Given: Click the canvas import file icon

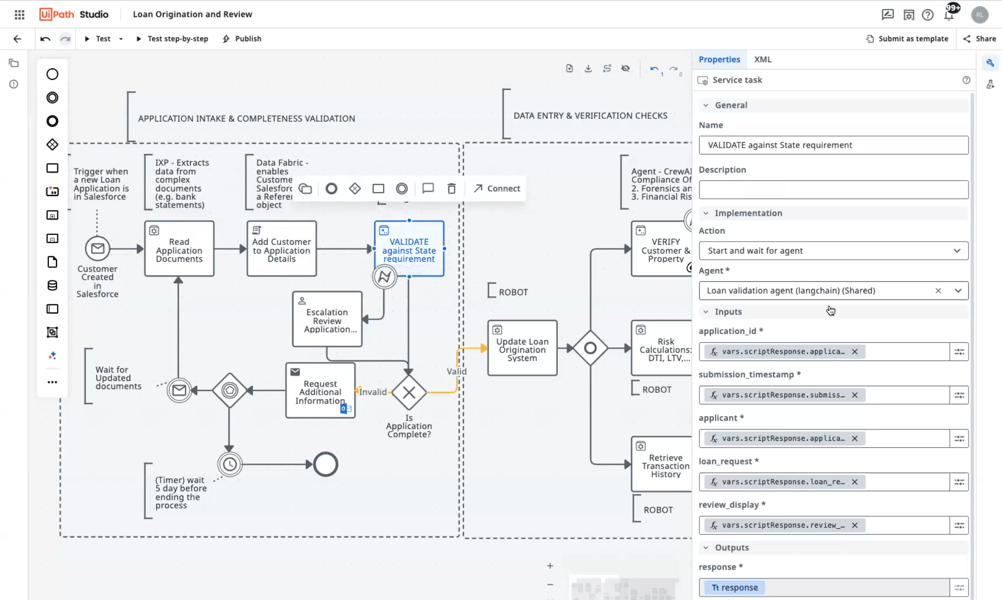Looking at the screenshot, I should [x=569, y=68].
